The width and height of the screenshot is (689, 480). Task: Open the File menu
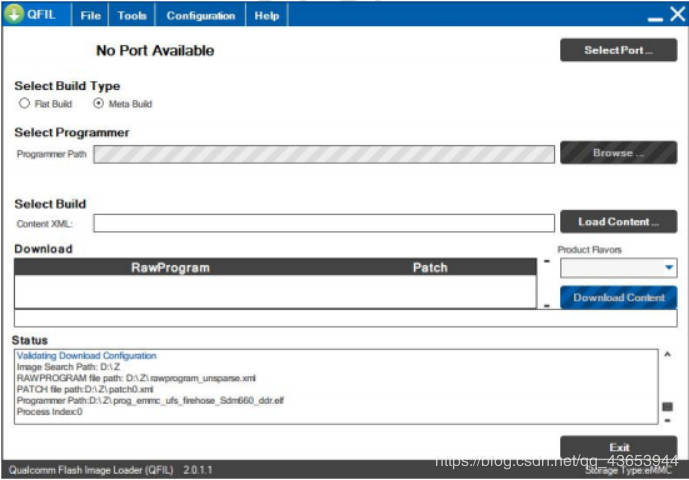click(91, 15)
